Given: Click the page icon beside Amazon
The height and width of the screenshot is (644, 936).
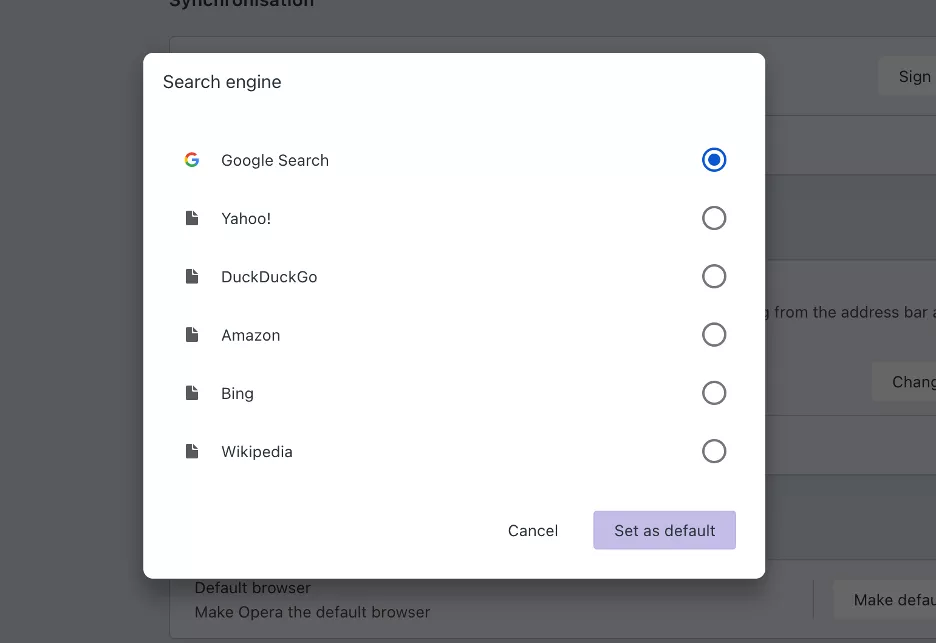Looking at the screenshot, I should click(x=192, y=335).
